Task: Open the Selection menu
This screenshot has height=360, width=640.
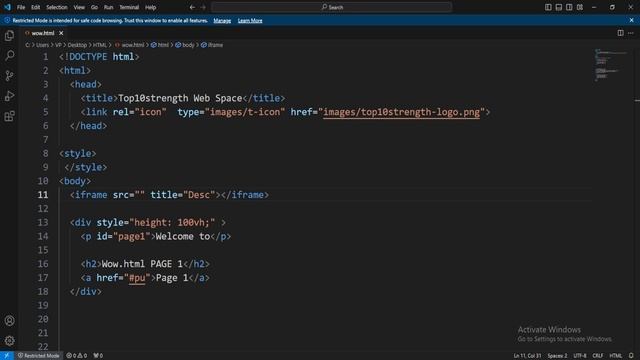Action: tap(57, 7)
